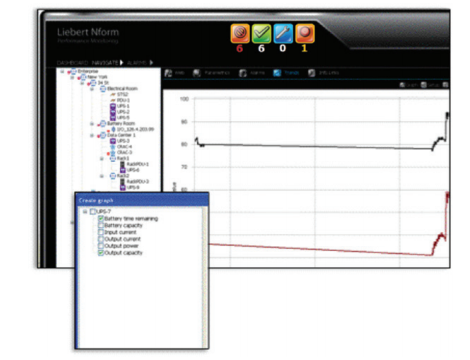
Task: Open the Trends tab
Action: pos(286,73)
